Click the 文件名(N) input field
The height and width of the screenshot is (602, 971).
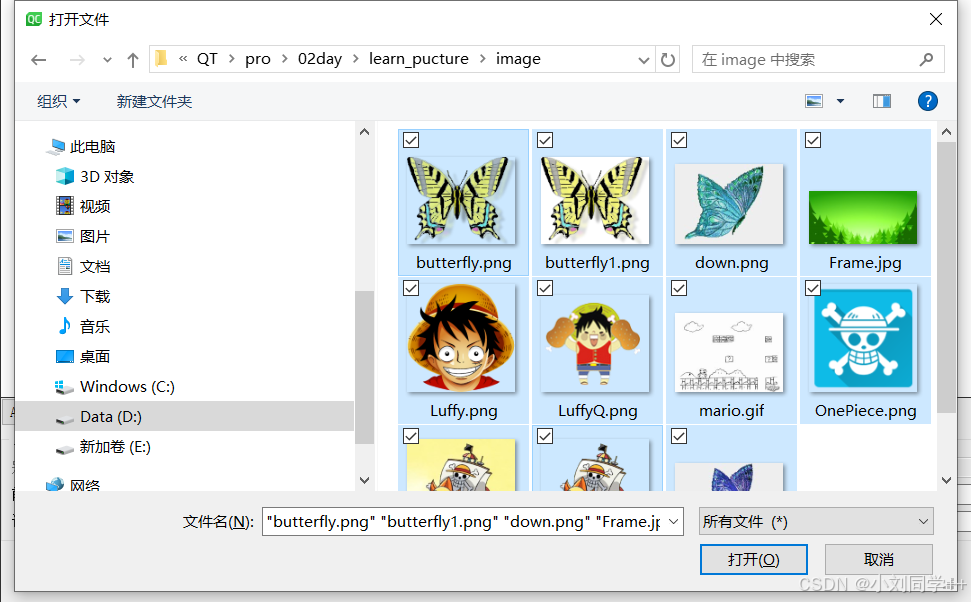point(472,521)
